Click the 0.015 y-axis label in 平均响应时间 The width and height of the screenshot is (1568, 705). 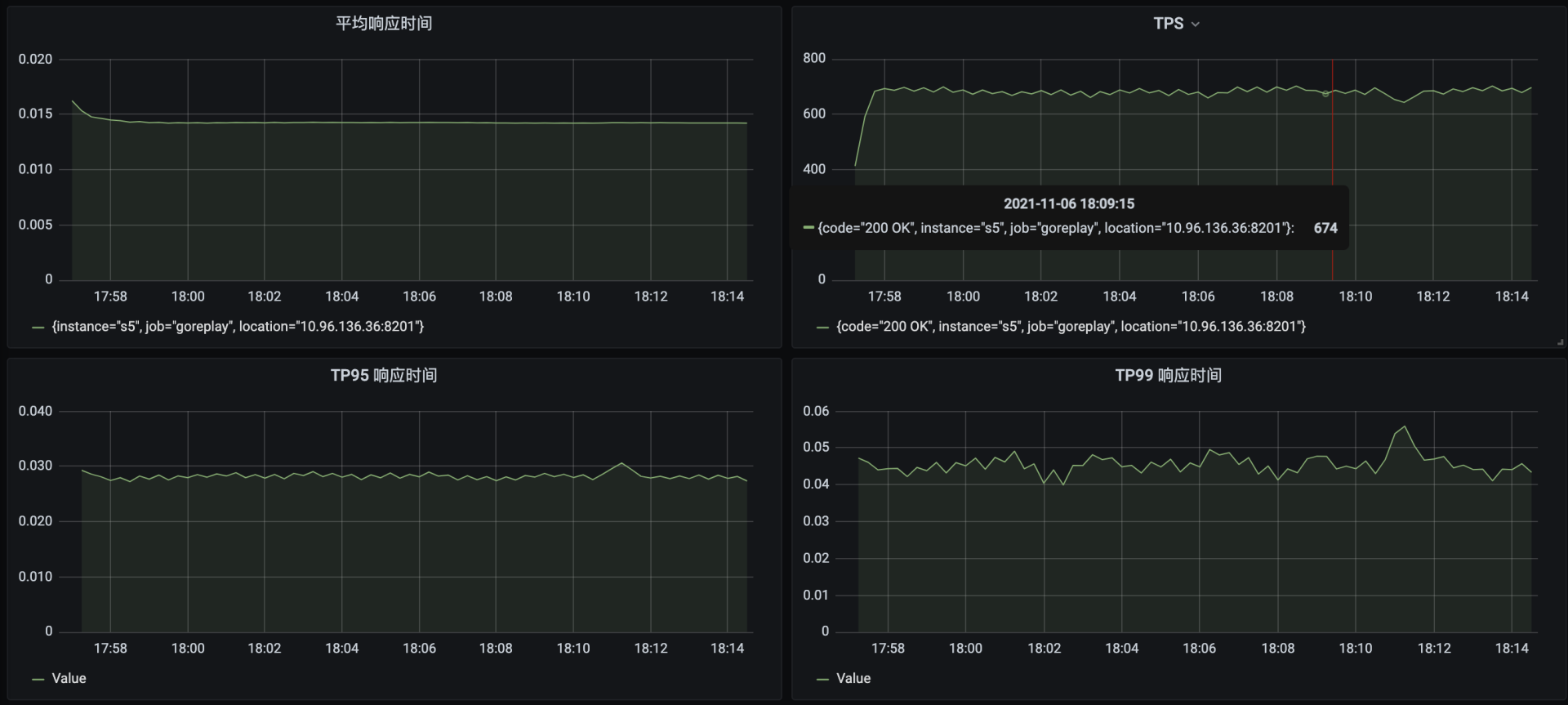pos(35,114)
